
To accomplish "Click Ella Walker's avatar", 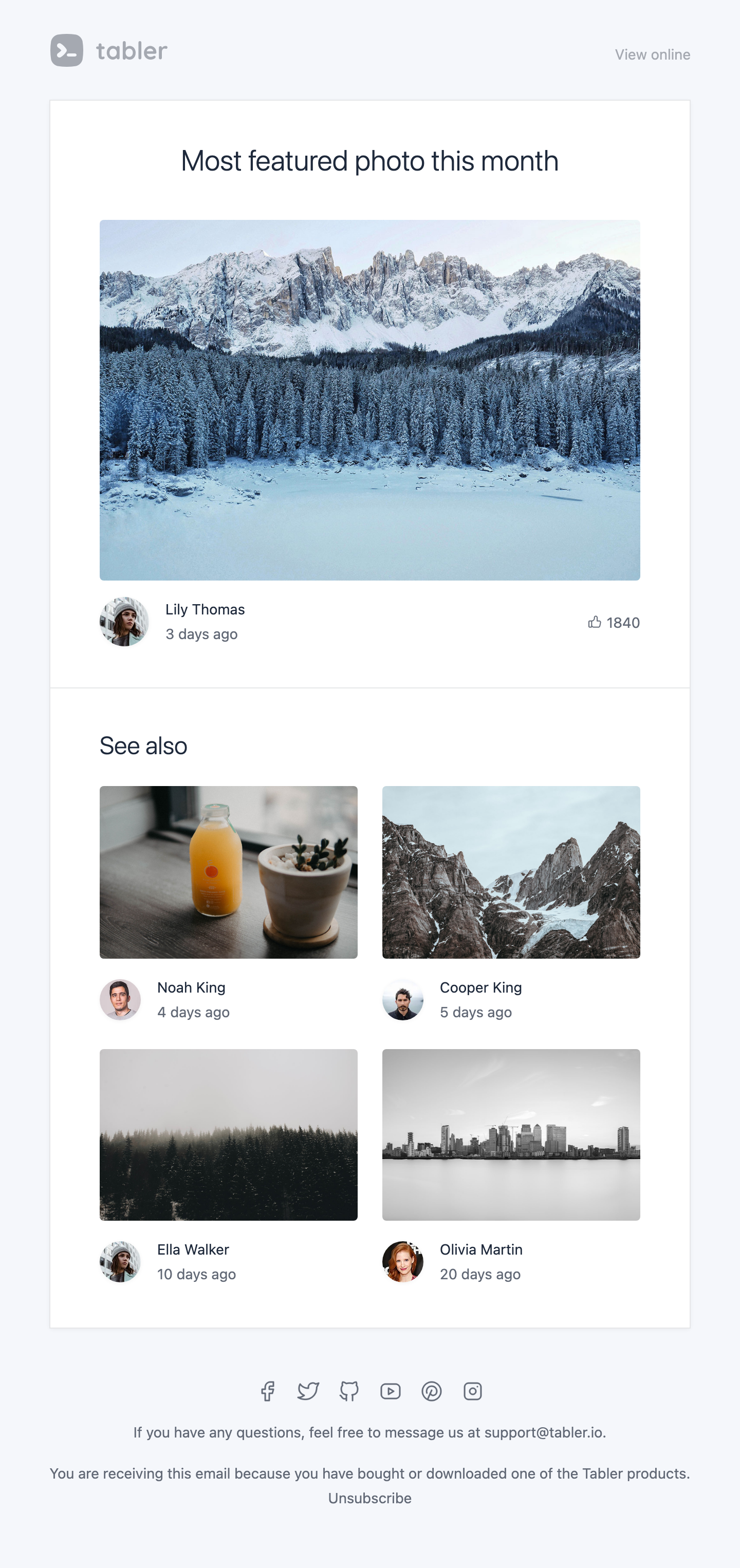I will (120, 1262).
